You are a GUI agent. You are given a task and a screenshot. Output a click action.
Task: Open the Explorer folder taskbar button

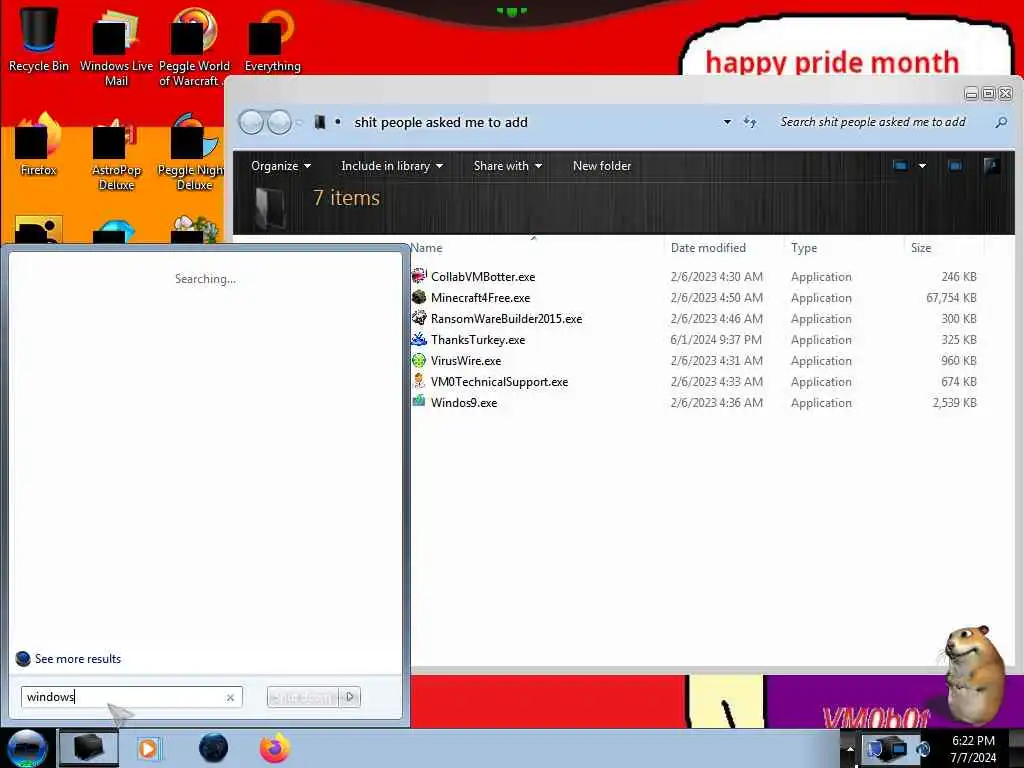(89, 748)
